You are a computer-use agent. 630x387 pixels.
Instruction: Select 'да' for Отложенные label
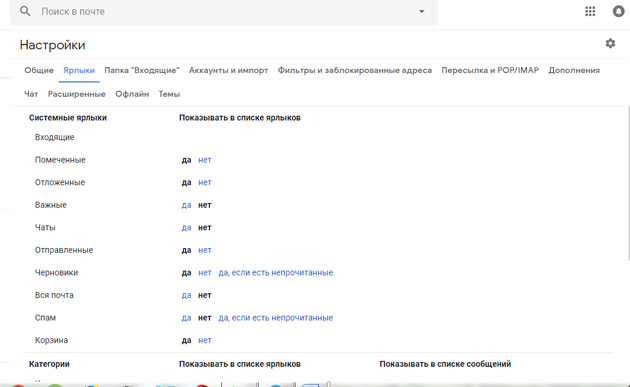click(186, 182)
